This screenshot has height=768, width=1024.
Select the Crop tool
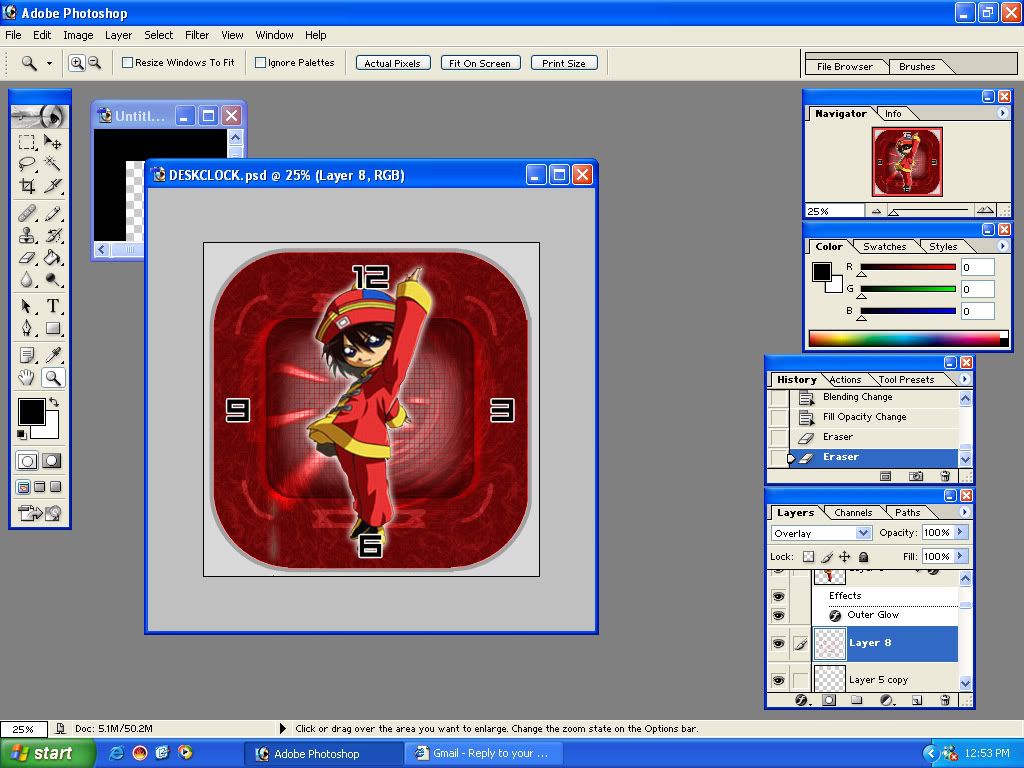pyautogui.click(x=27, y=186)
